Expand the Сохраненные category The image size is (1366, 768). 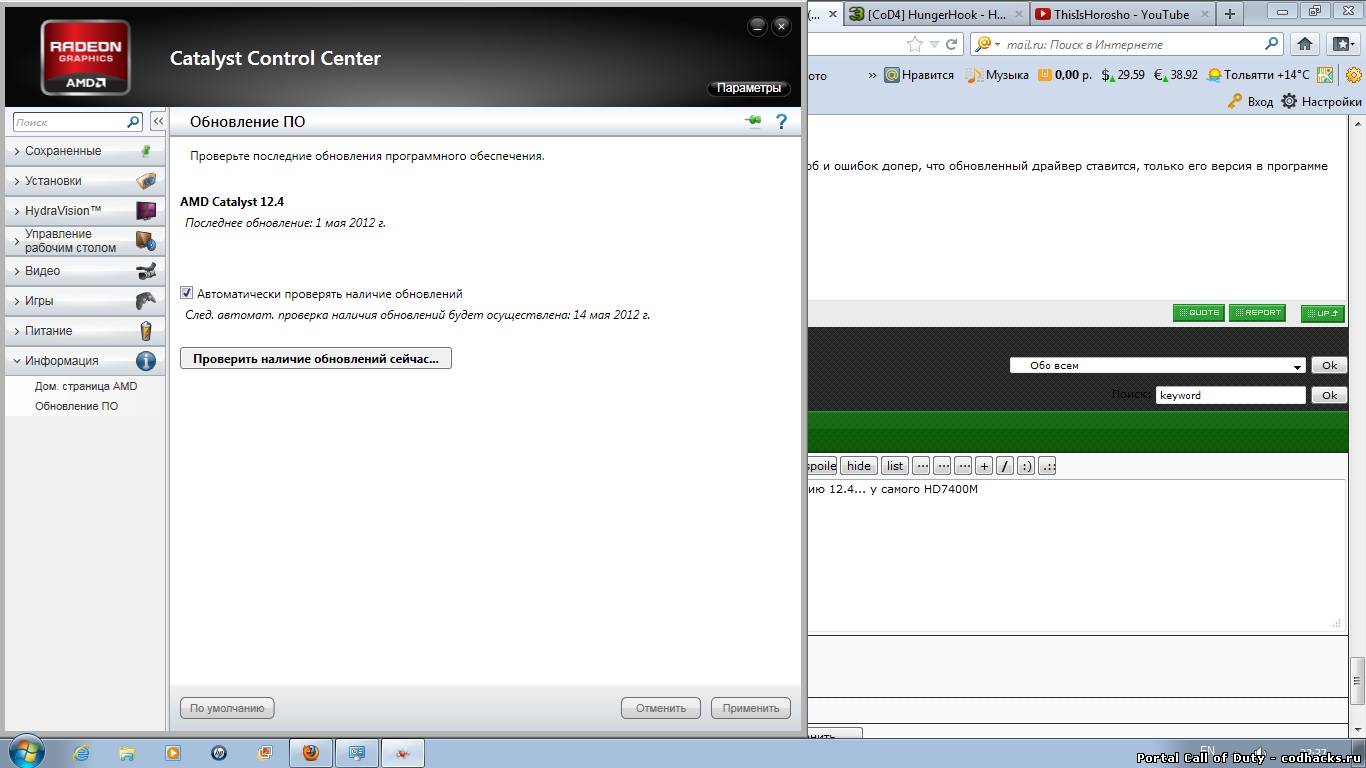click(62, 151)
